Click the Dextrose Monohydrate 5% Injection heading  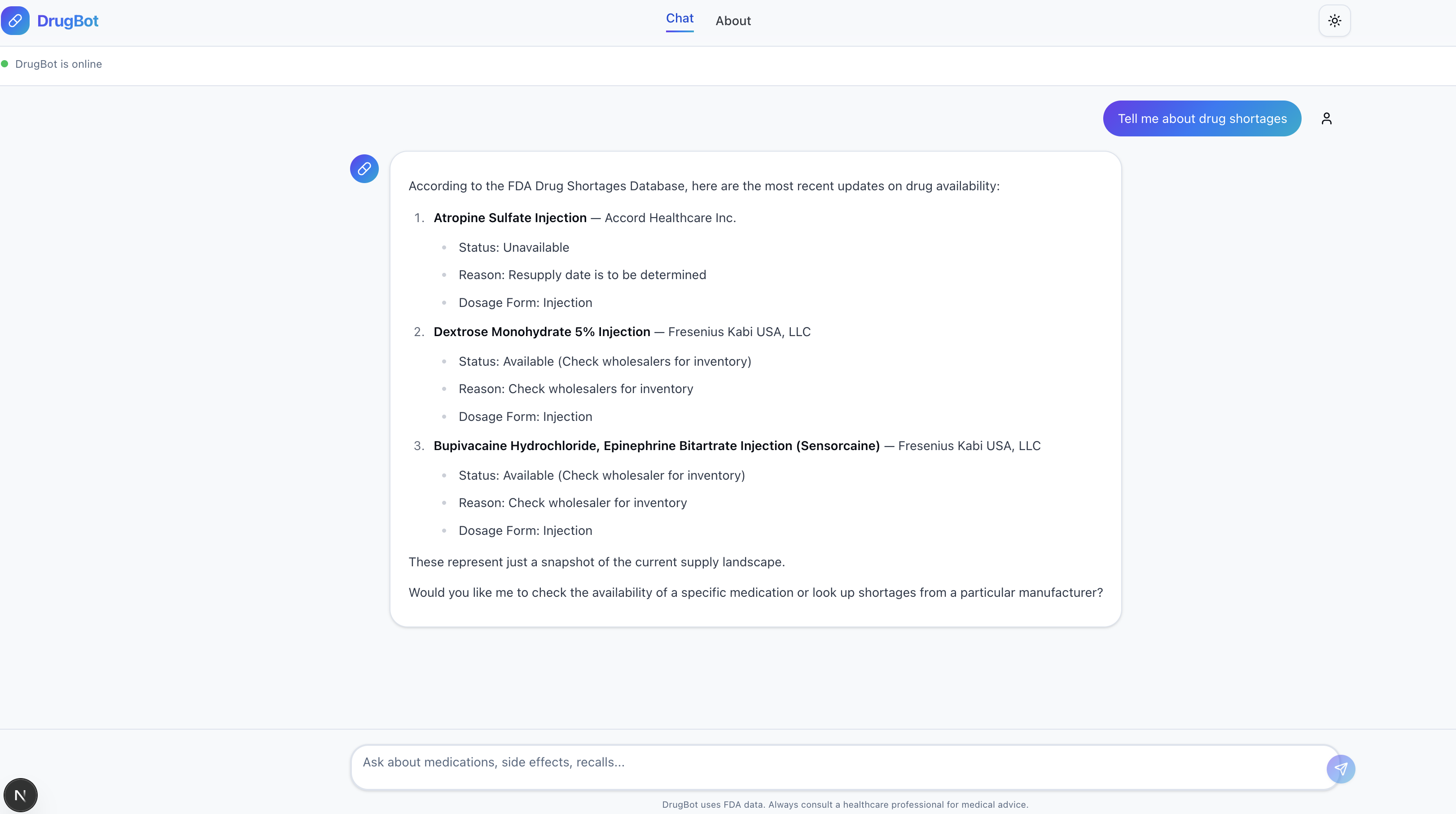[x=541, y=332]
